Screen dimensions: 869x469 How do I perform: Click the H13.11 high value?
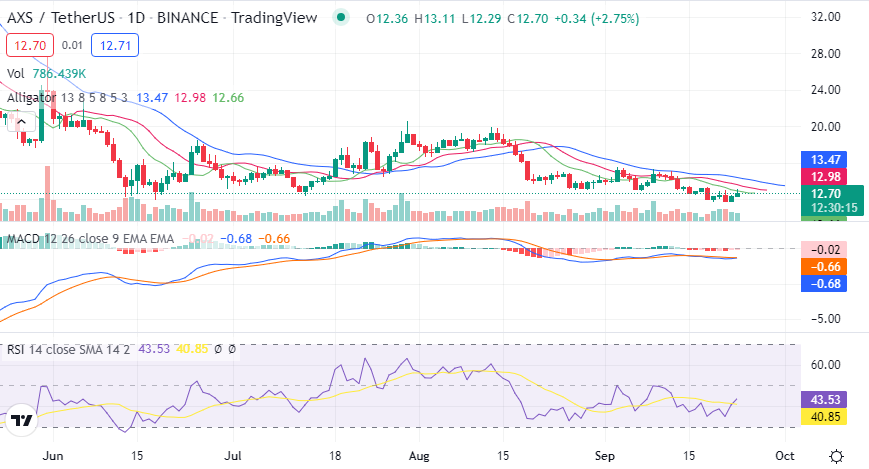click(434, 19)
